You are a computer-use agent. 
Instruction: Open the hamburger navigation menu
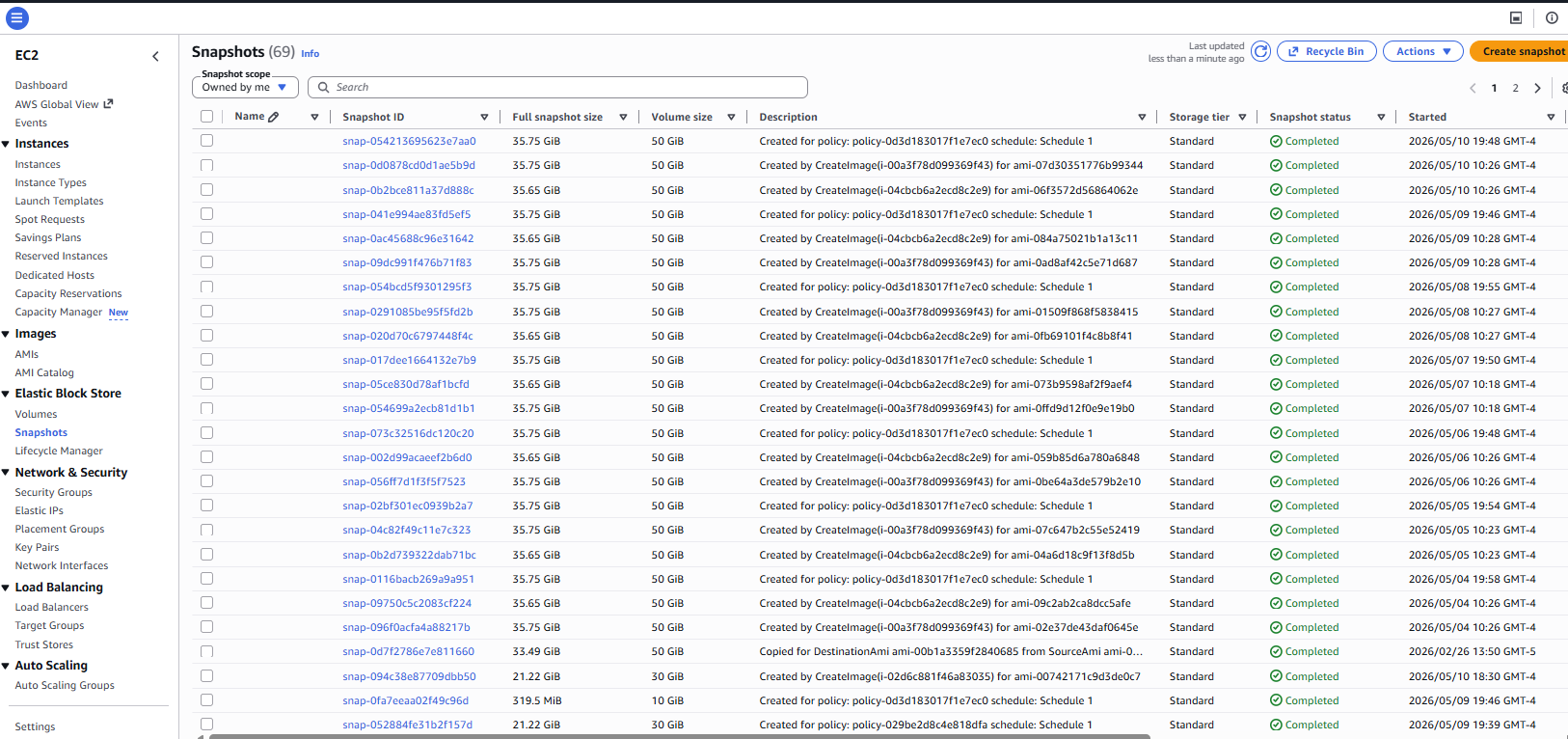[16, 17]
